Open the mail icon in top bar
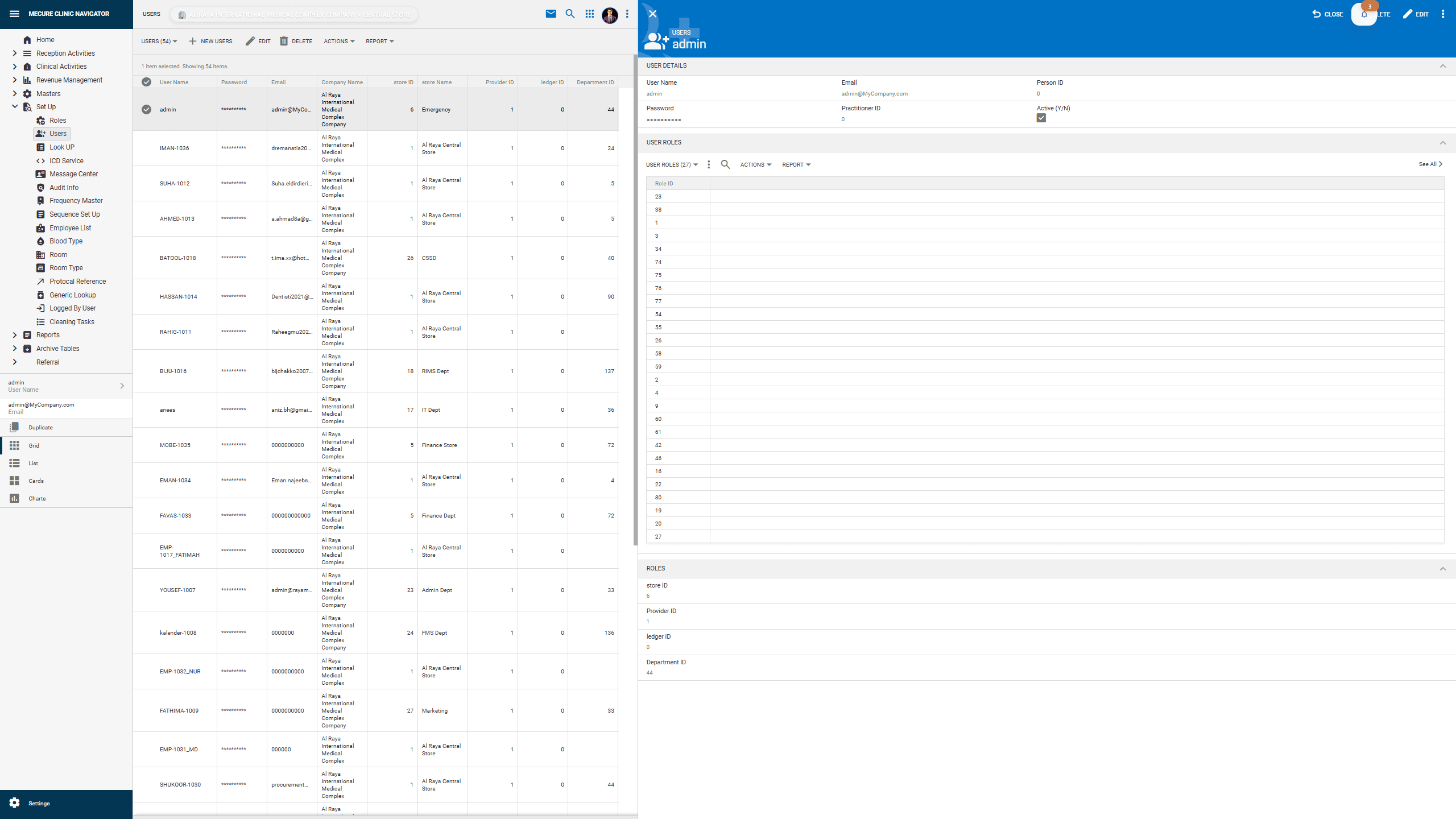 (x=551, y=14)
